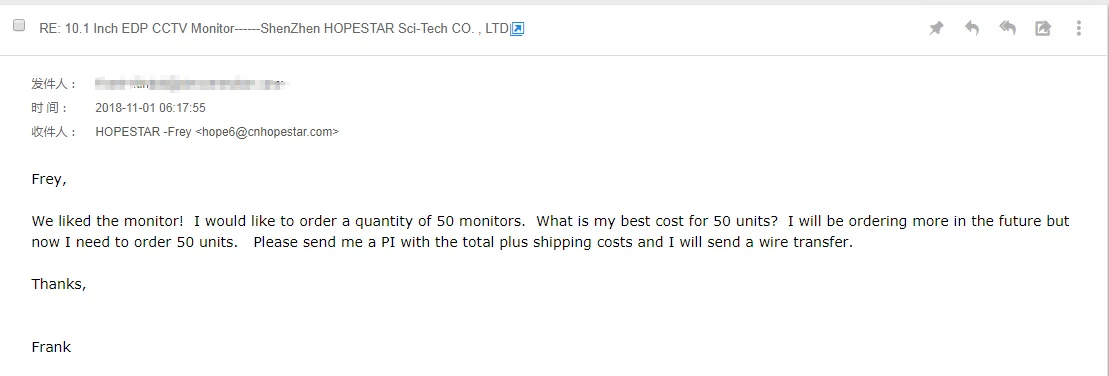Viewport: 1109px width, 376px height.
Task: Click the HOPESTAR -Frey recipient name
Action: (143, 131)
